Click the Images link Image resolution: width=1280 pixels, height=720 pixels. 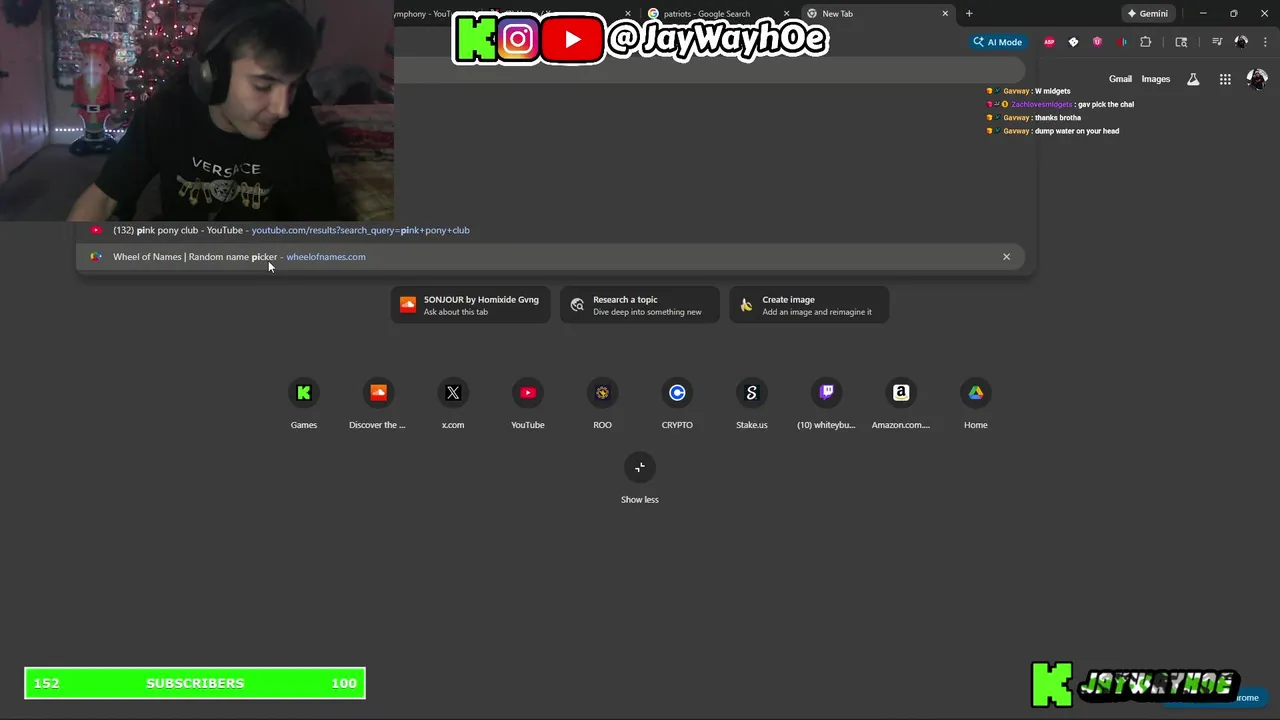tap(1156, 79)
